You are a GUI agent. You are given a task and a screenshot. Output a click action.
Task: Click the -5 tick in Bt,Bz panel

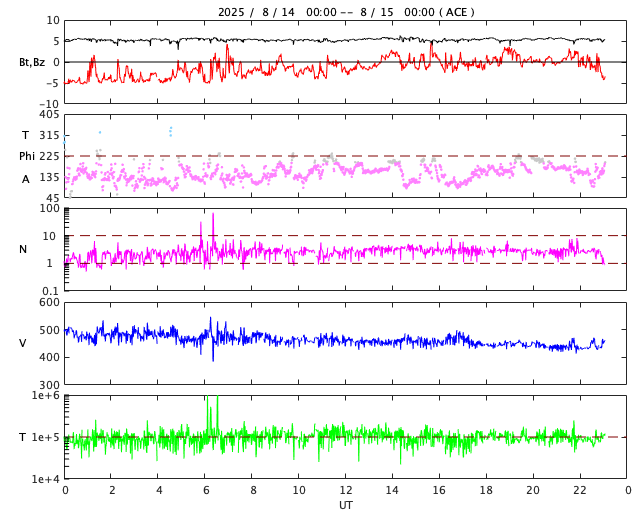pos(53,83)
